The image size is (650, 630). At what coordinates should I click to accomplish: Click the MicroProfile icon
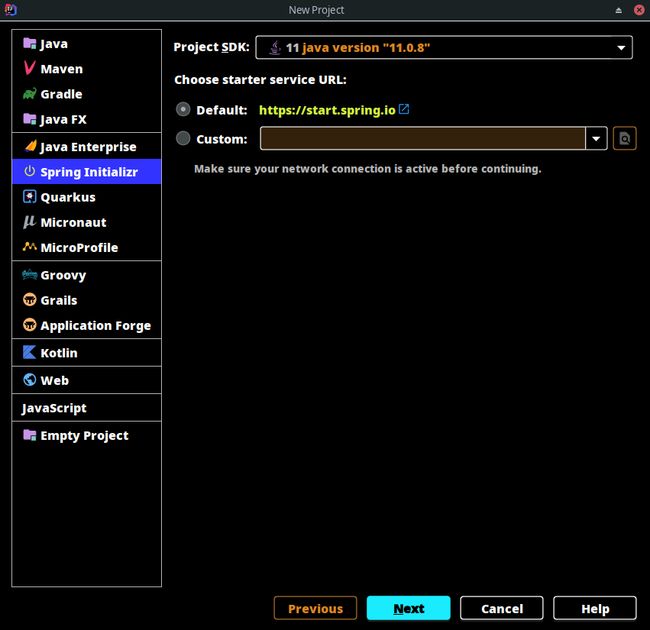click(x=29, y=247)
